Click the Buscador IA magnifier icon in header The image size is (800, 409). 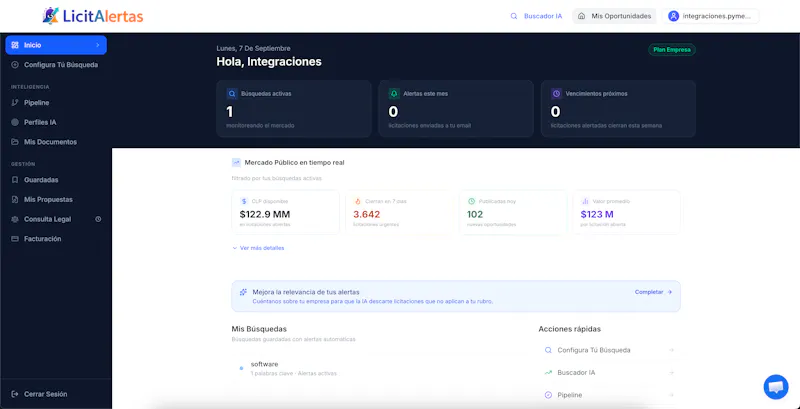[514, 16]
